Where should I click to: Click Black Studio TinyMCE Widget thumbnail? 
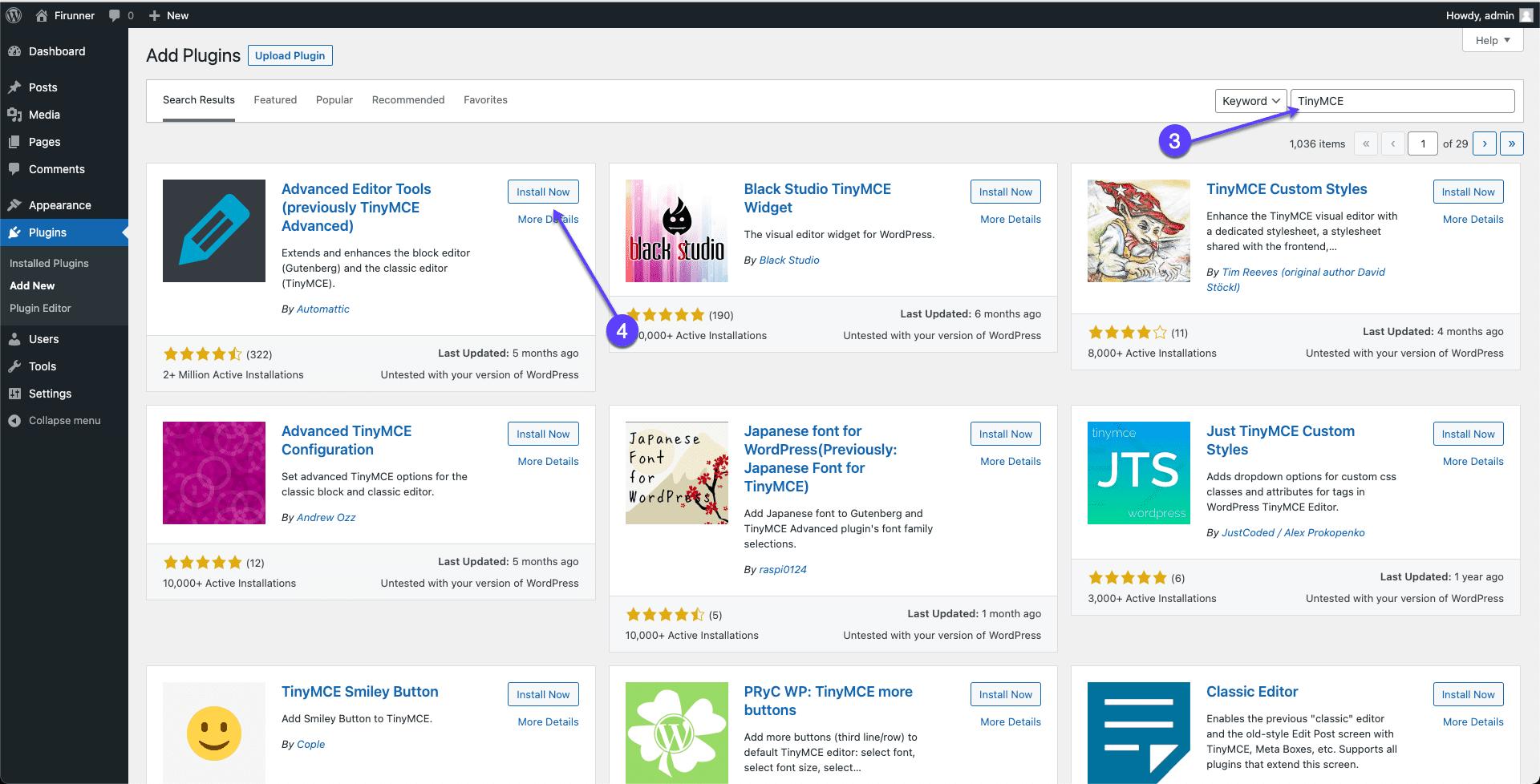pos(676,231)
